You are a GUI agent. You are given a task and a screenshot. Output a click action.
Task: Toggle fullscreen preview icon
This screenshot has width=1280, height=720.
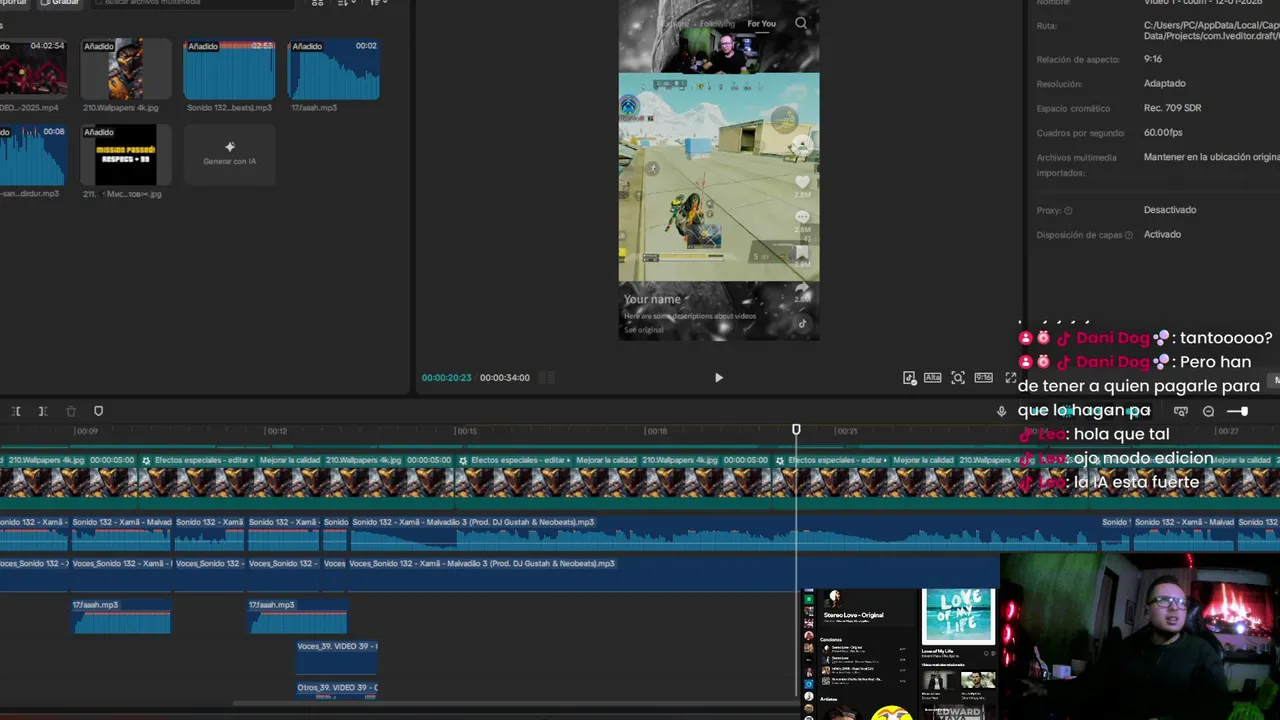[x=1010, y=378]
